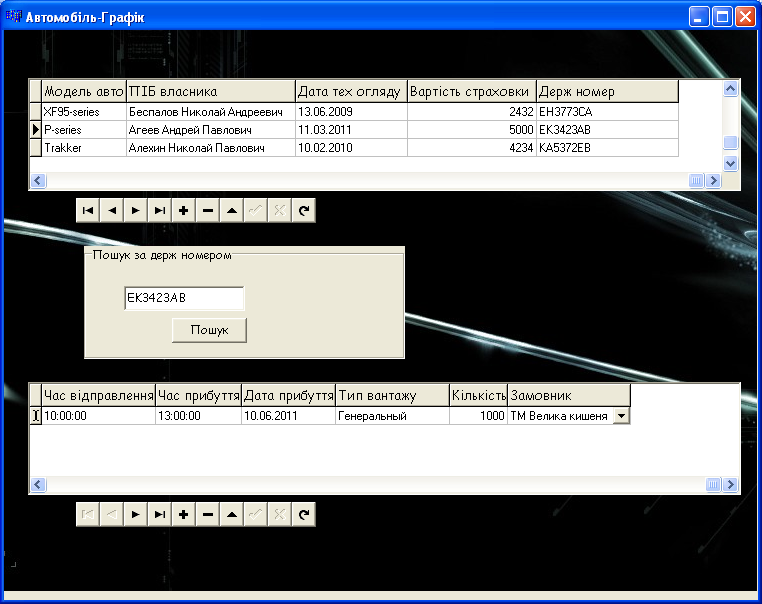Click the Модель авто column header
The height and width of the screenshot is (604, 762).
tap(84, 91)
